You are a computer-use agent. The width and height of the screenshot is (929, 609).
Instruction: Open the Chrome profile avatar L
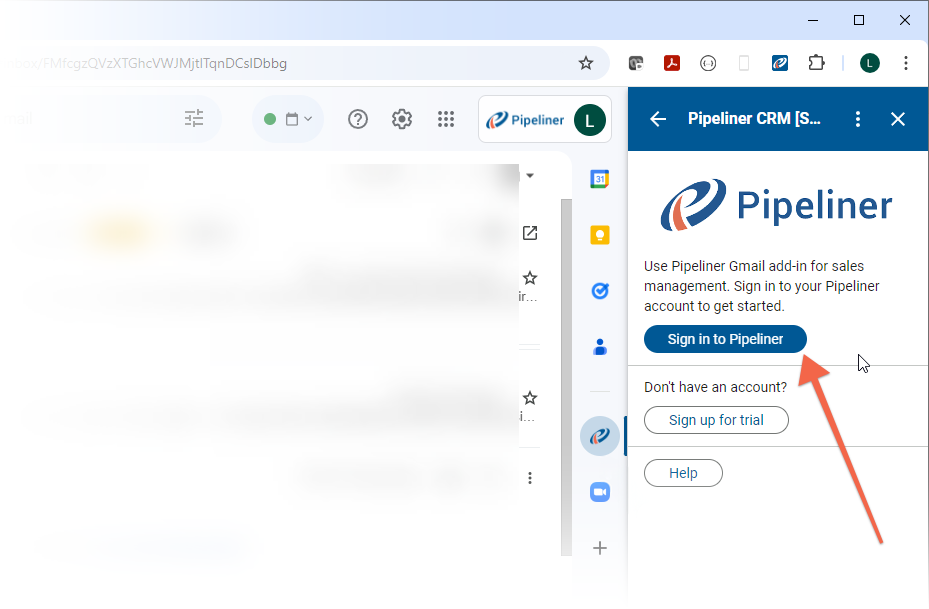(870, 63)
